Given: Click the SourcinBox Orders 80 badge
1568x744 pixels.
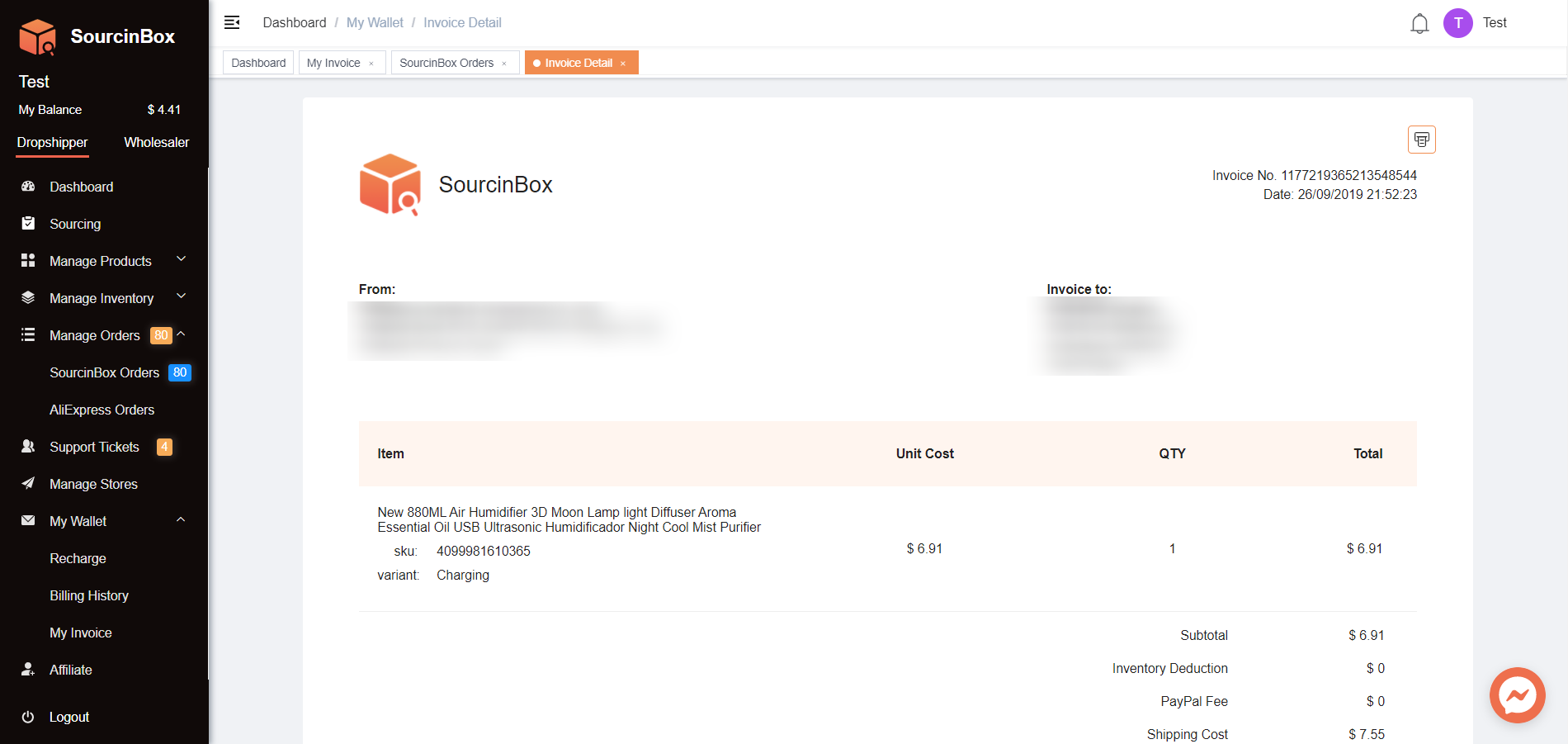Looking at the screenshot, I should tap(180, 372).
